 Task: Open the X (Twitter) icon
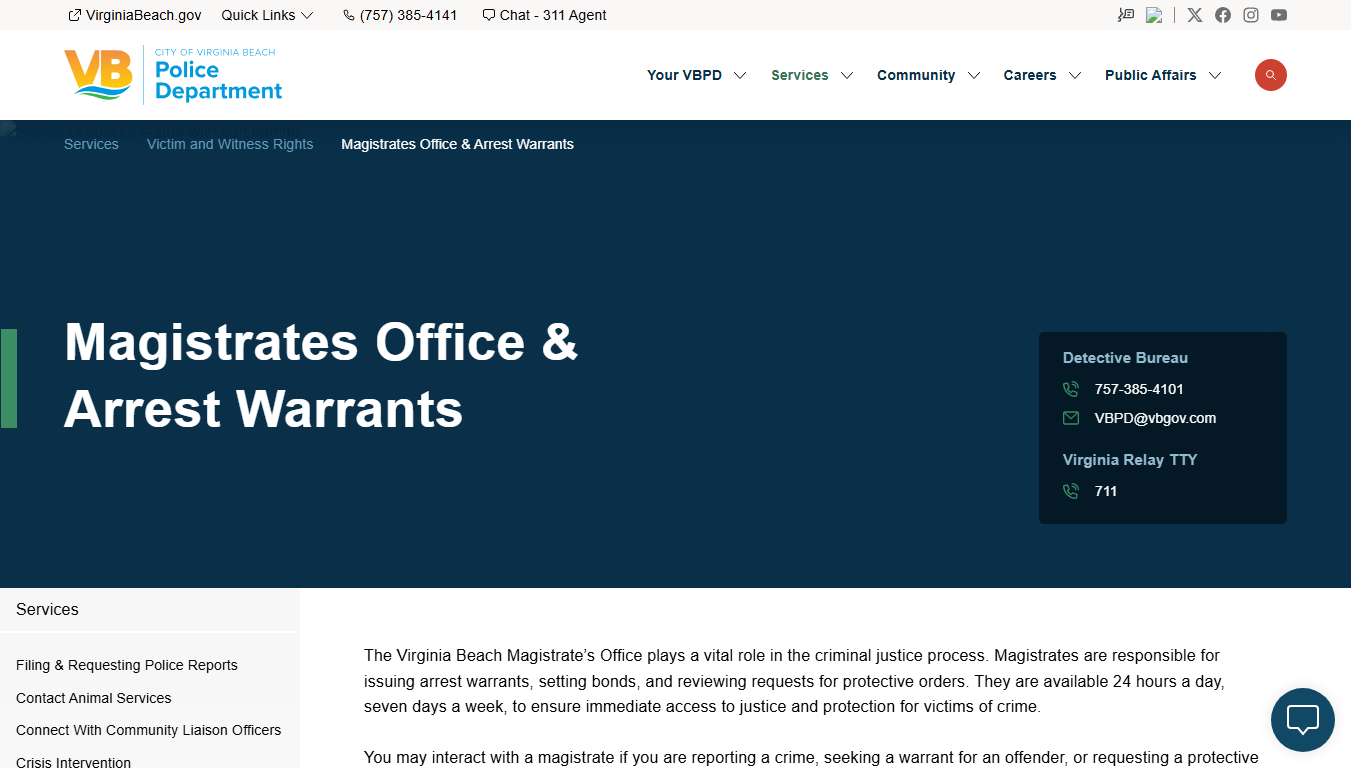point(1194,15)
